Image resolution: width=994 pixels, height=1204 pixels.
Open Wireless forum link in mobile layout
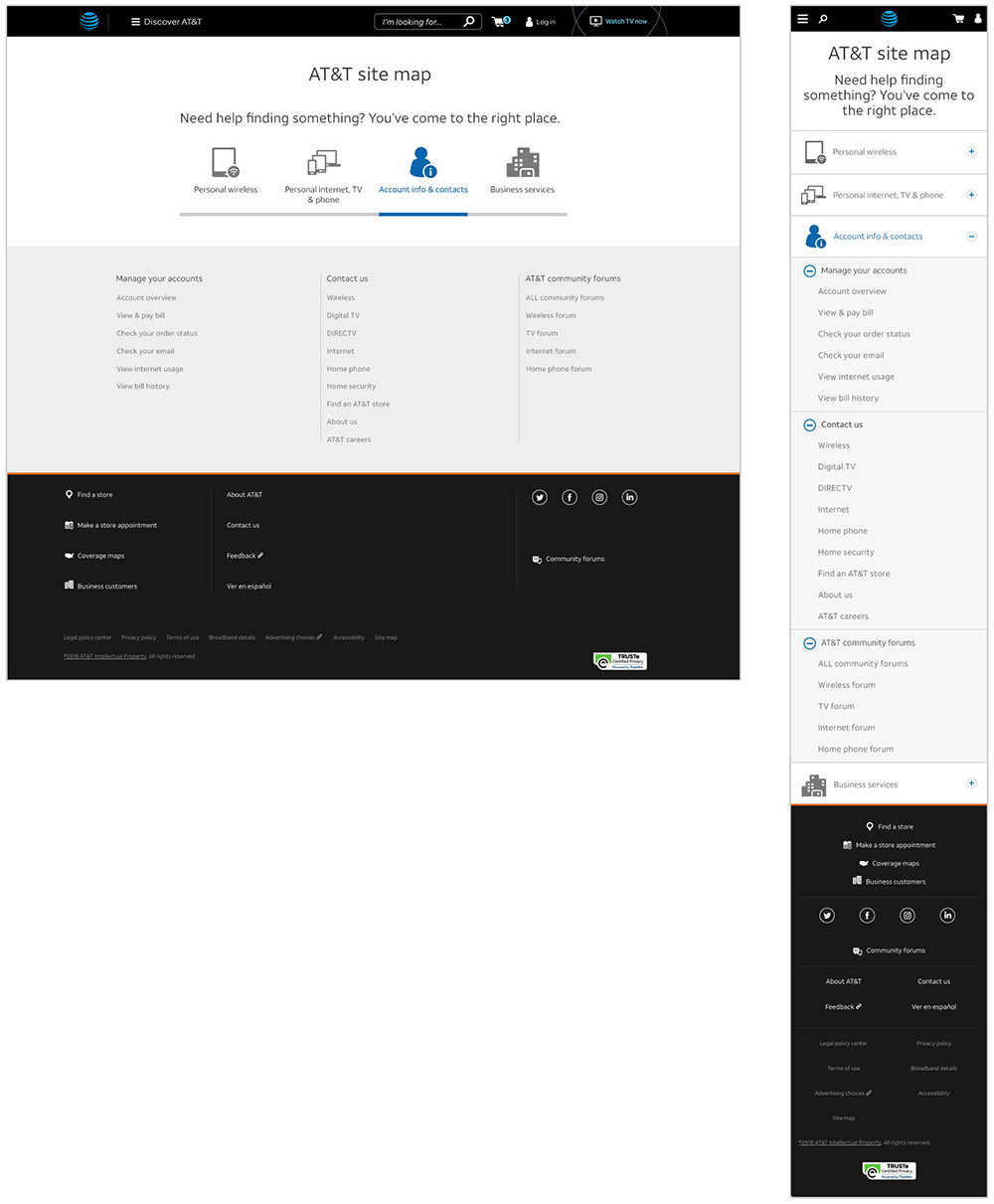click(x=847, y=685)
